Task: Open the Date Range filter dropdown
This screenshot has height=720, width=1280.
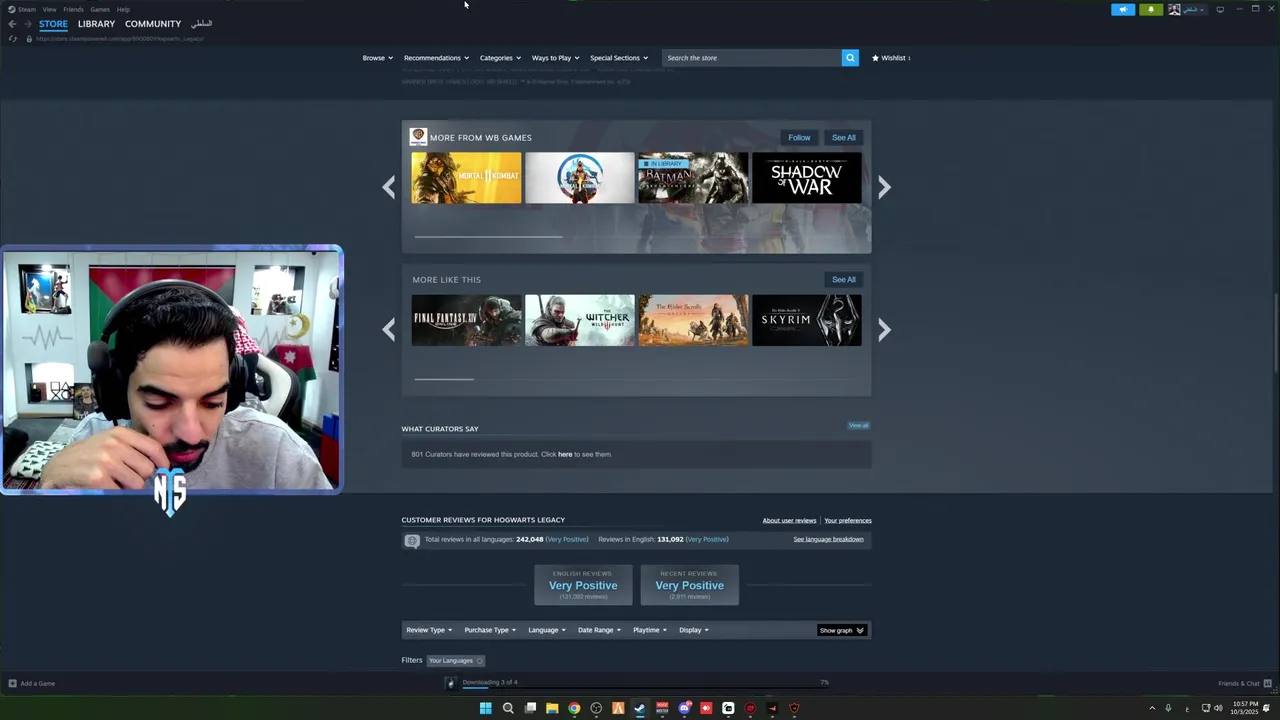Action: pyautogui.click(x=599, y=630)
